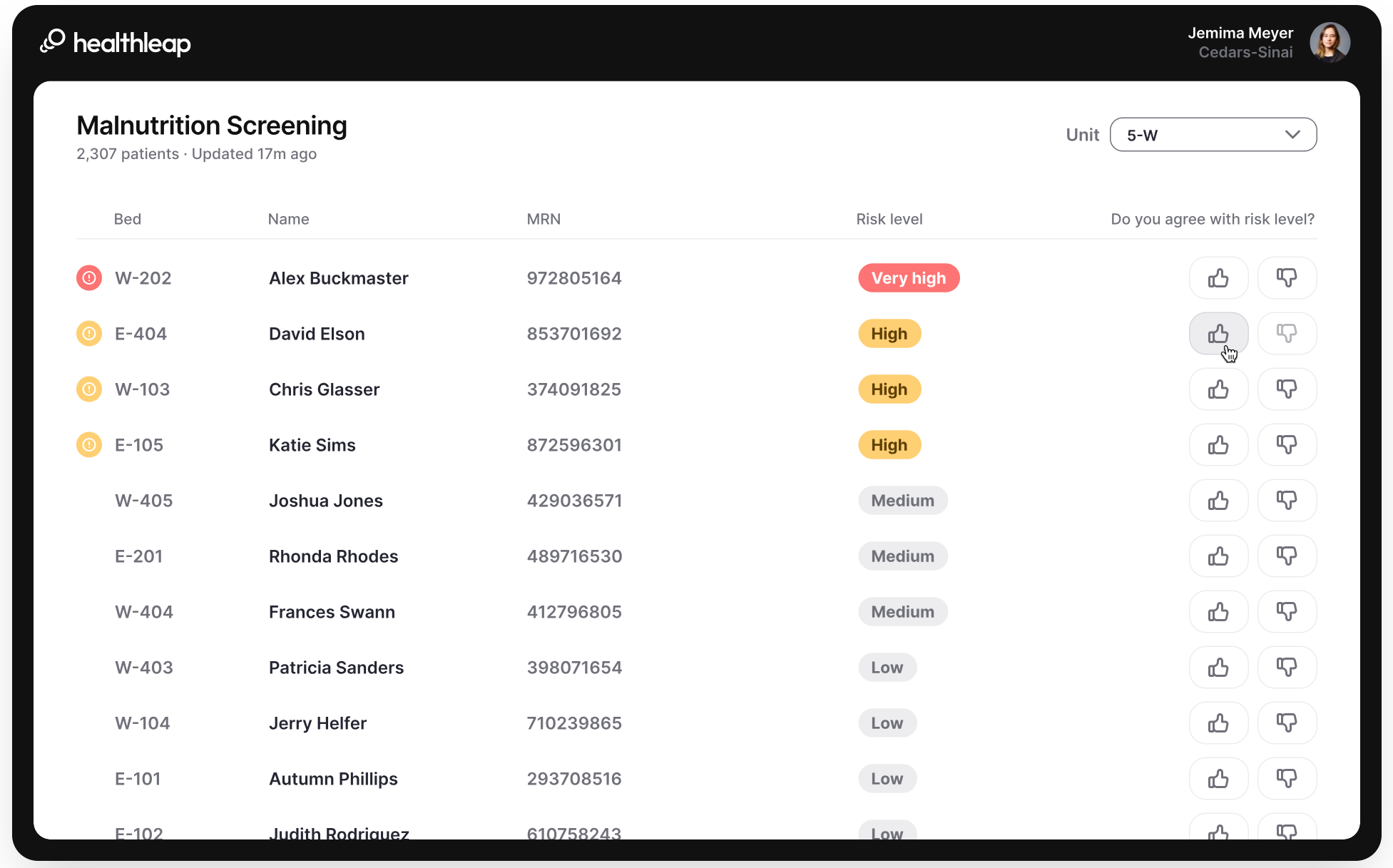Screen dimensions: 1393x868
Task: Click Jerry Helfer's Low risk badge
Action: (x=887, y=723)
